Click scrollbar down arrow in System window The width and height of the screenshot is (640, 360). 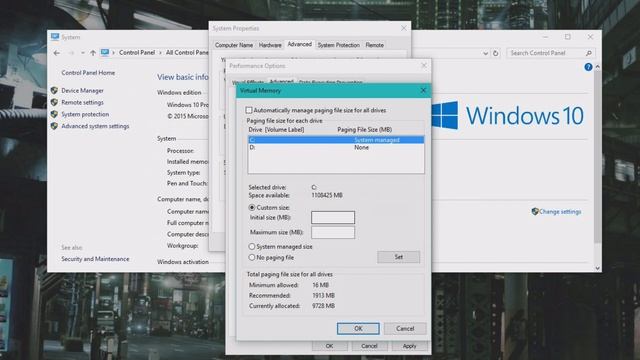pos(598,268)
